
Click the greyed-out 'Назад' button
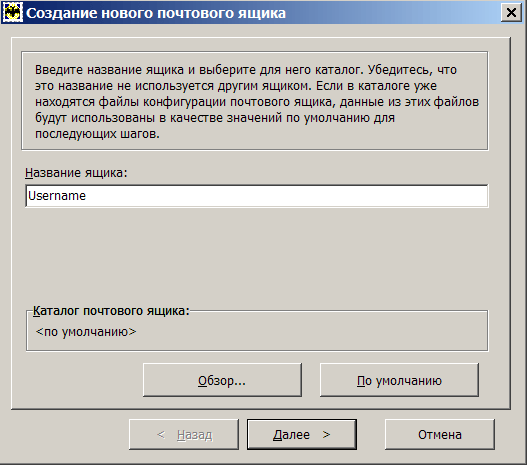(x=184, y=434)
